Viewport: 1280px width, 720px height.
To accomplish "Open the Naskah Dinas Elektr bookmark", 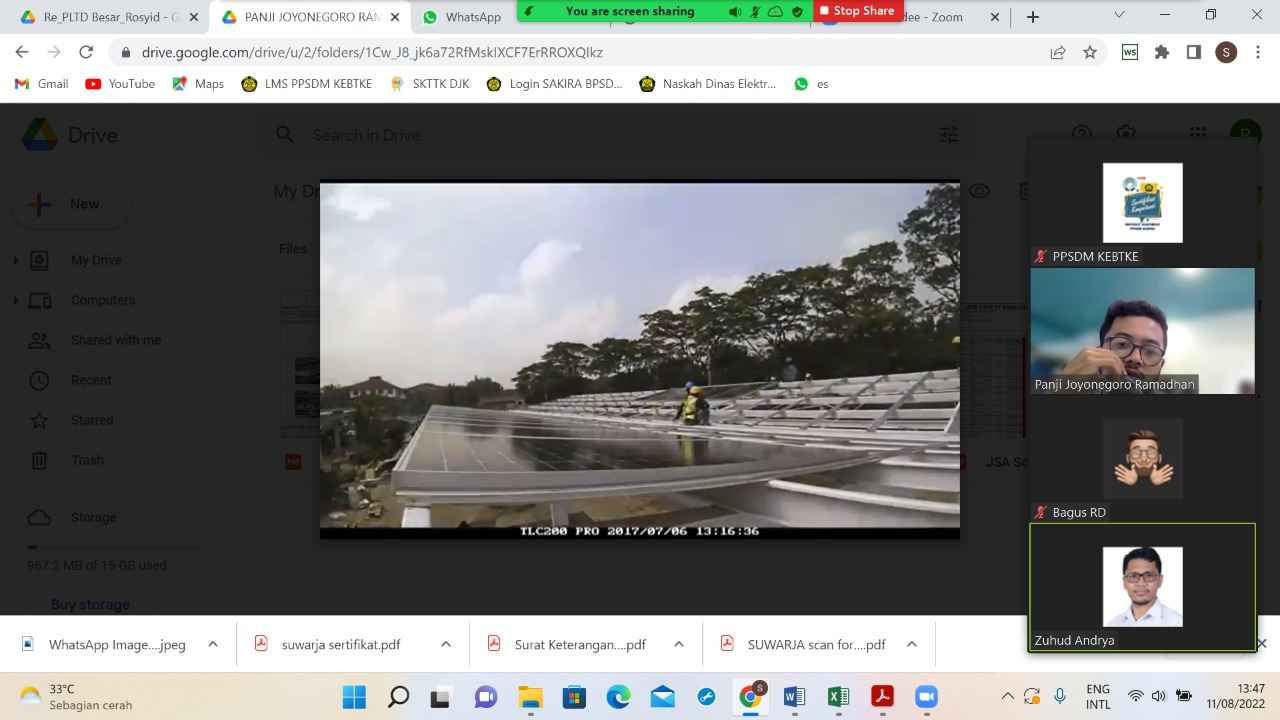I will pyautogui.click(x=708, y=84).
